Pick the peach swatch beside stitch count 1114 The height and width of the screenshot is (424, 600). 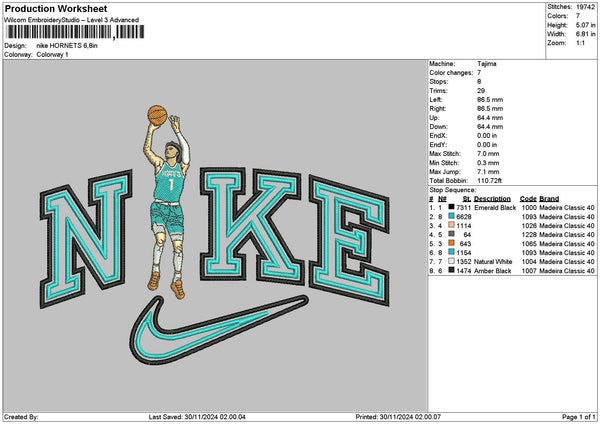451,225
